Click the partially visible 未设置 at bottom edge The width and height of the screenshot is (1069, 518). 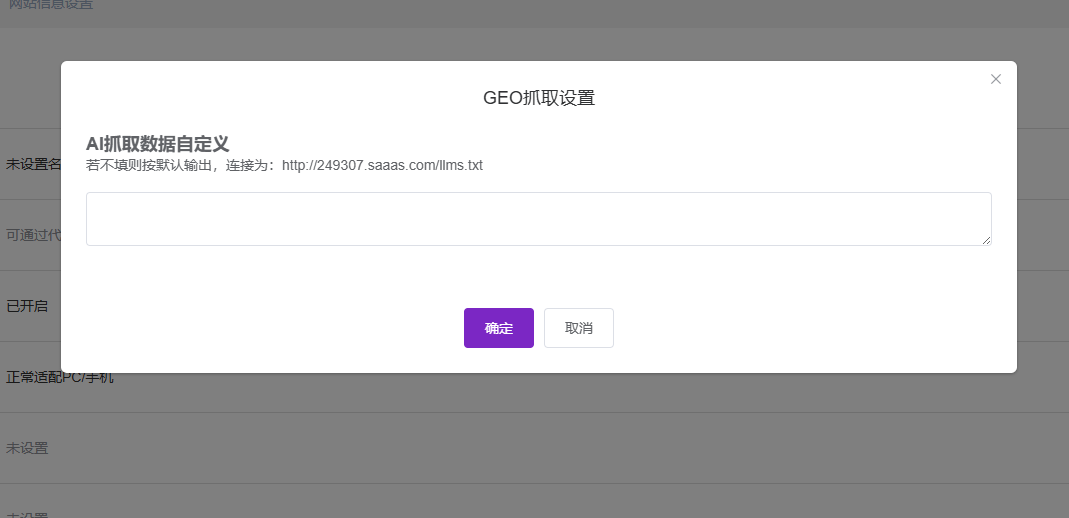click(x=27, y=514)
